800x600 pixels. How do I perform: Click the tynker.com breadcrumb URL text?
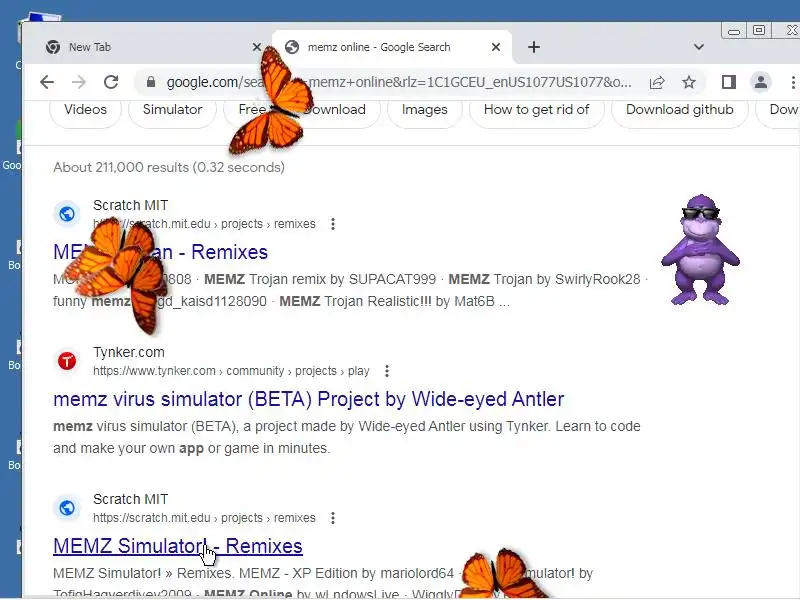pos(231,371)
